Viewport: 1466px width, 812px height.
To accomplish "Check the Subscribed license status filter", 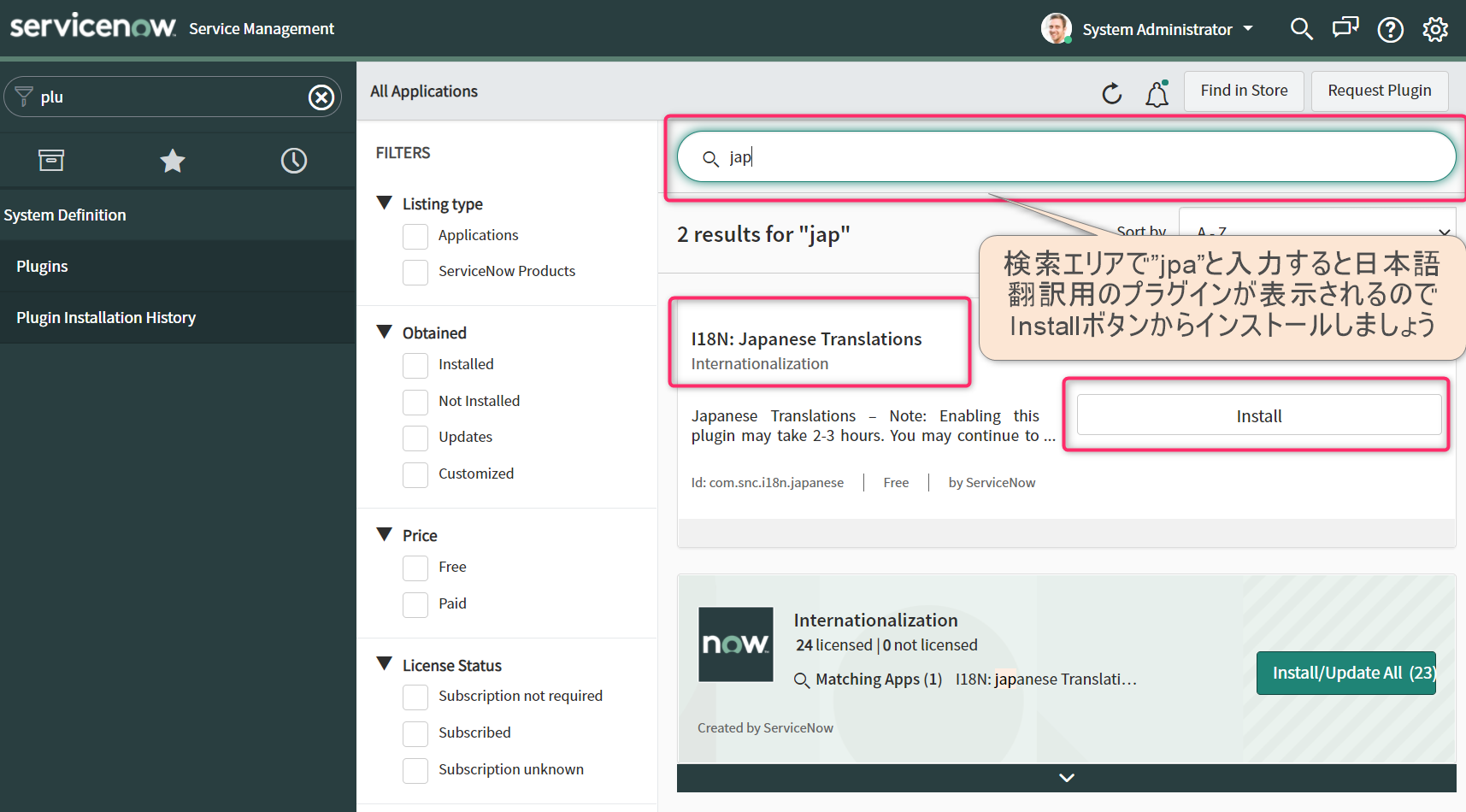I will click(415, 733).
